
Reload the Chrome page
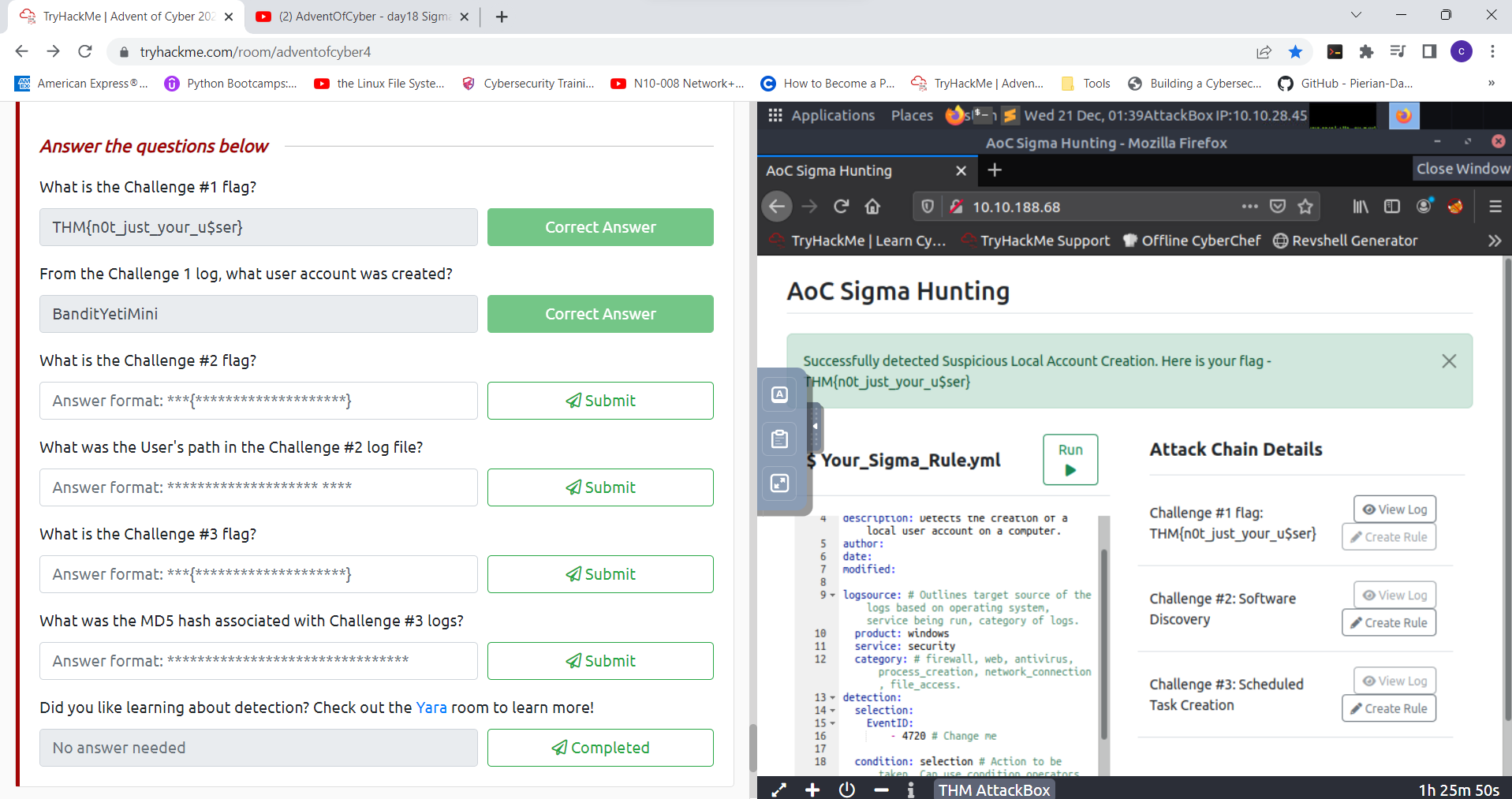point(85,51)
